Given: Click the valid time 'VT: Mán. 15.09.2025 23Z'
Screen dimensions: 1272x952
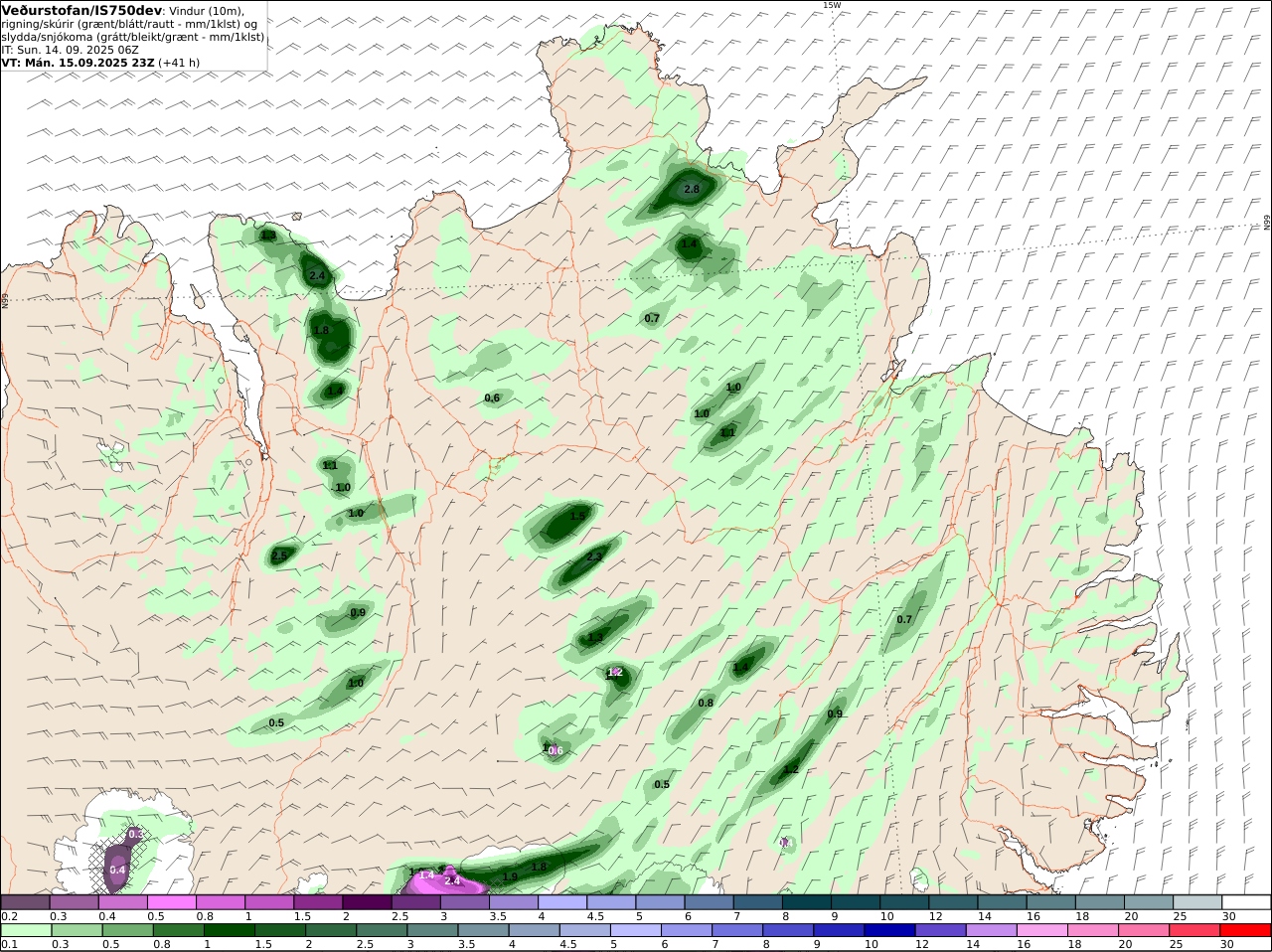Looking at the screenshot, I should [79, 62].
